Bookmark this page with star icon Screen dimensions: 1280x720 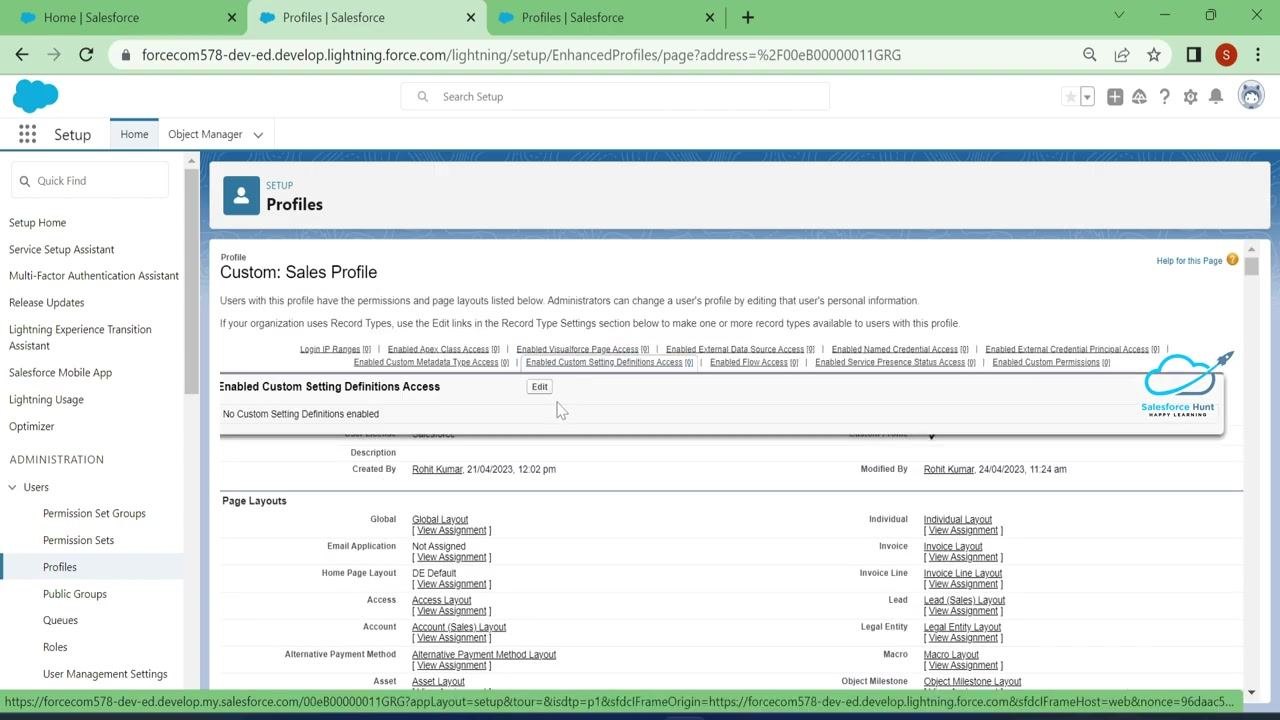click(x=1154, y=55)
